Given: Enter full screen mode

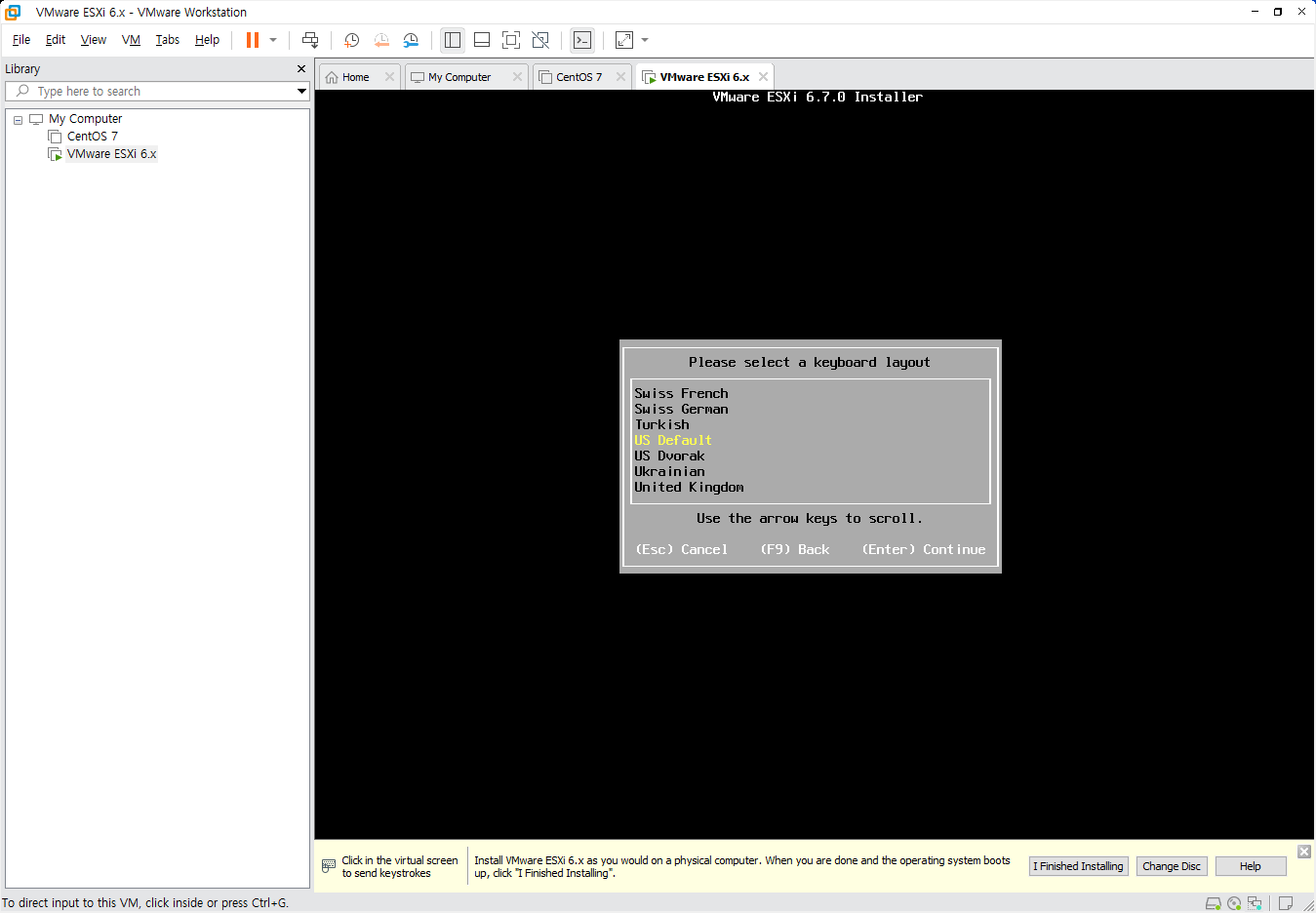Looking at the screenshot, I should point(511,40).
